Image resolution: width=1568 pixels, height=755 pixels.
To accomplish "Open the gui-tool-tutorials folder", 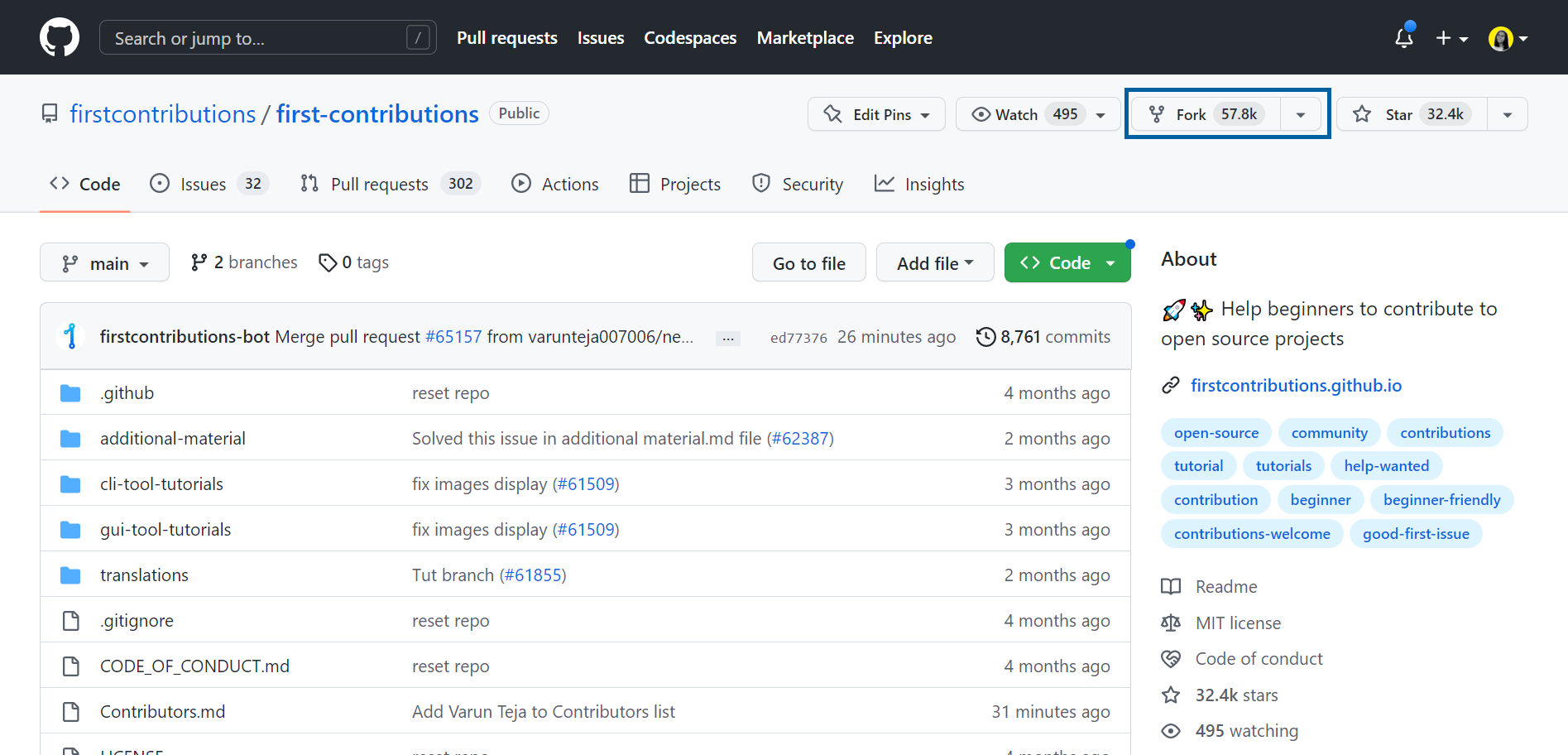I will click(x=165, y=530).
